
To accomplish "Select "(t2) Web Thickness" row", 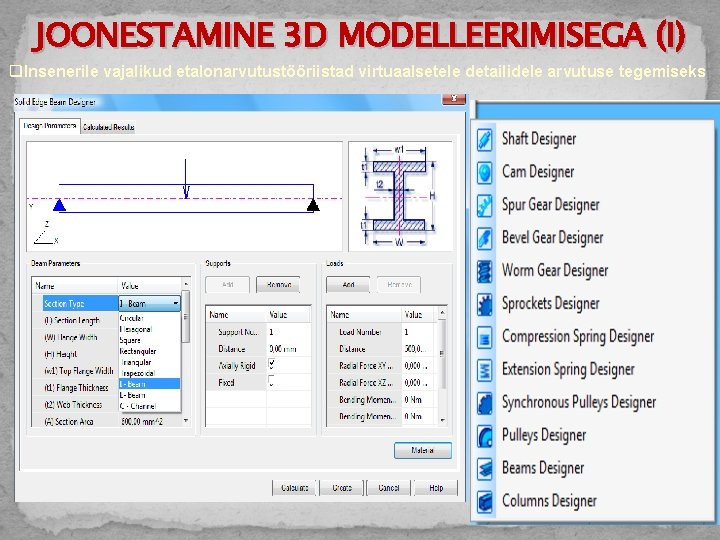I will [x=76, y=405].
